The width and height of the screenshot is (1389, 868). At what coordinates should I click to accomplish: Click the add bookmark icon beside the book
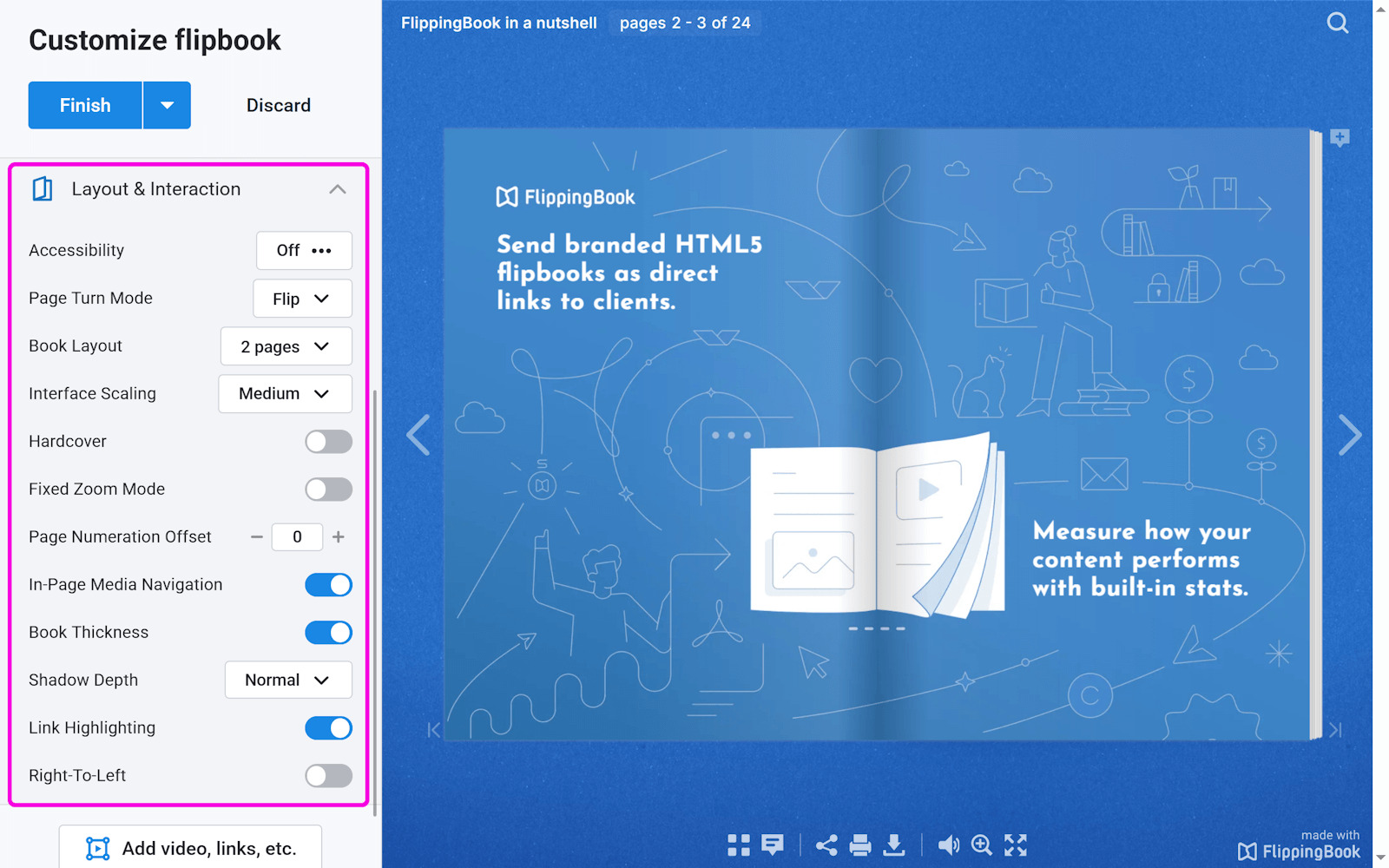click(x=1340, y=138)
